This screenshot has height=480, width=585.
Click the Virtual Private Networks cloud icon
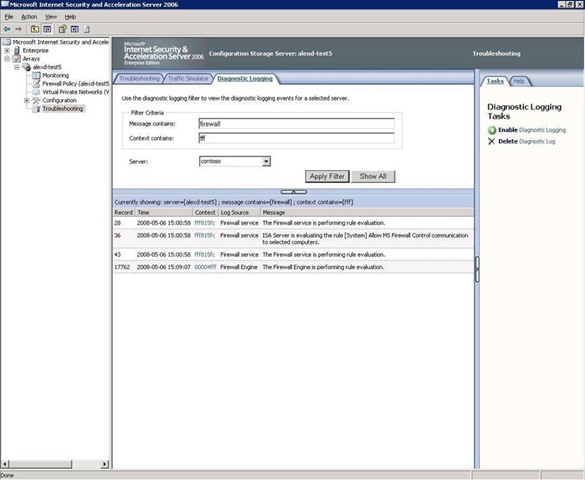[36, 92]
